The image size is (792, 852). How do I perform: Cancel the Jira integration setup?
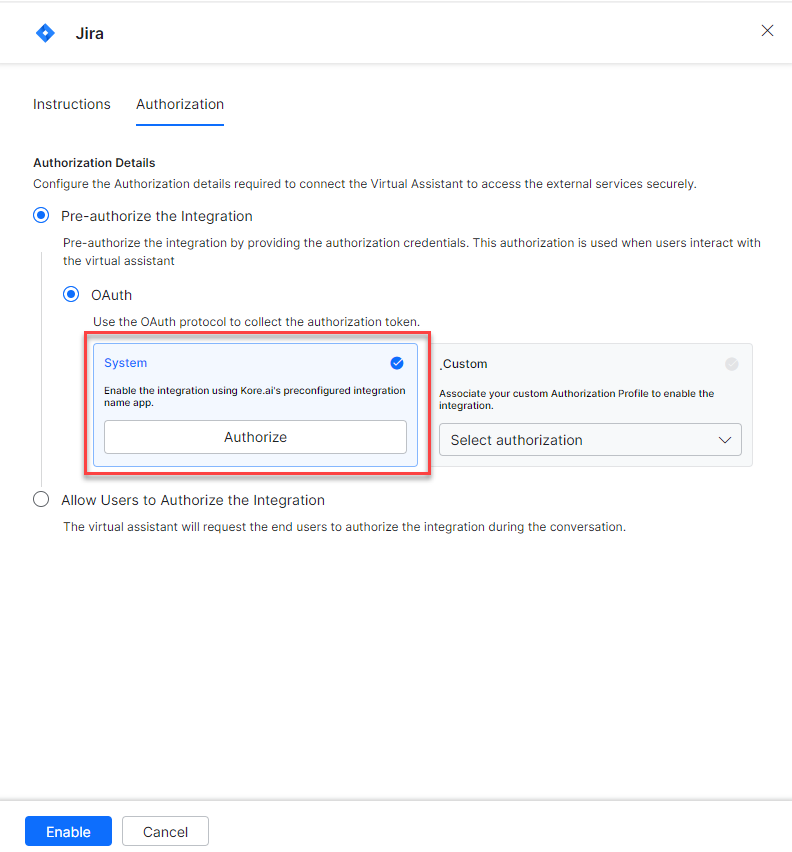[x=165, y=832]
